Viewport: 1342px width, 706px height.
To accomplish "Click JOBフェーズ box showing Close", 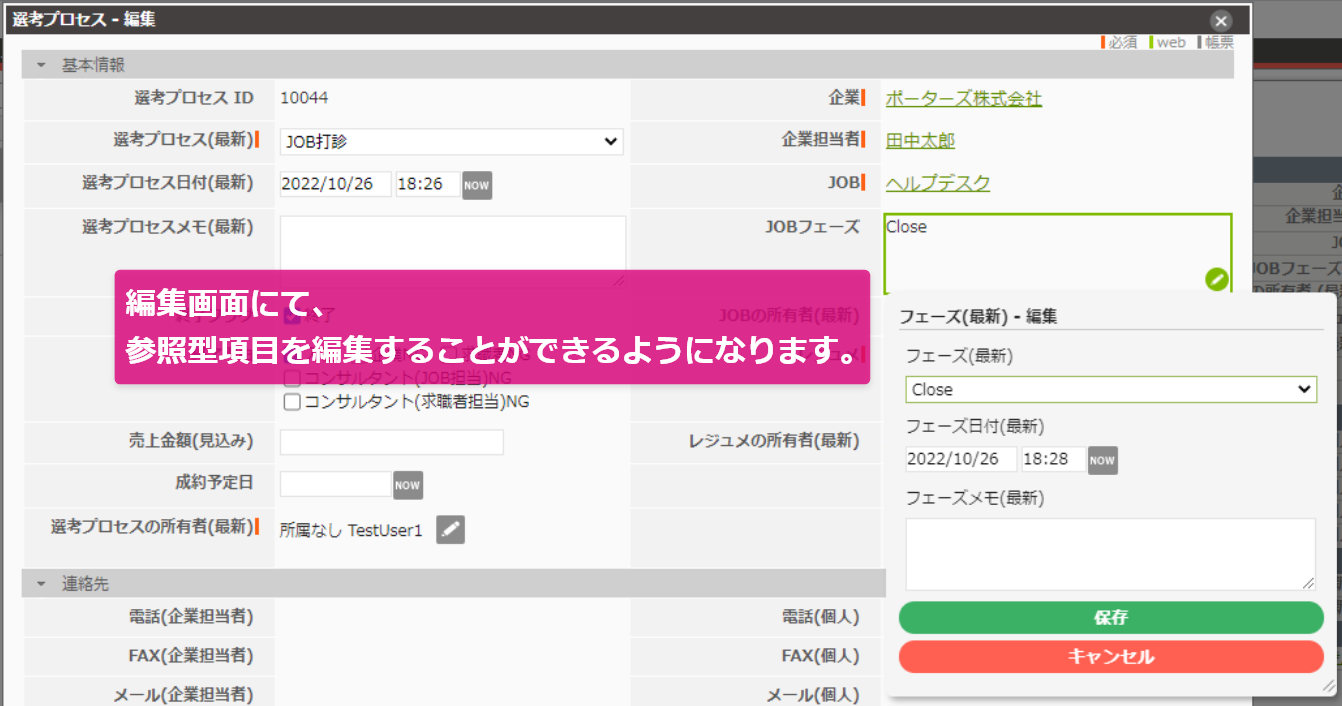I will click(x=1058, y=254).
